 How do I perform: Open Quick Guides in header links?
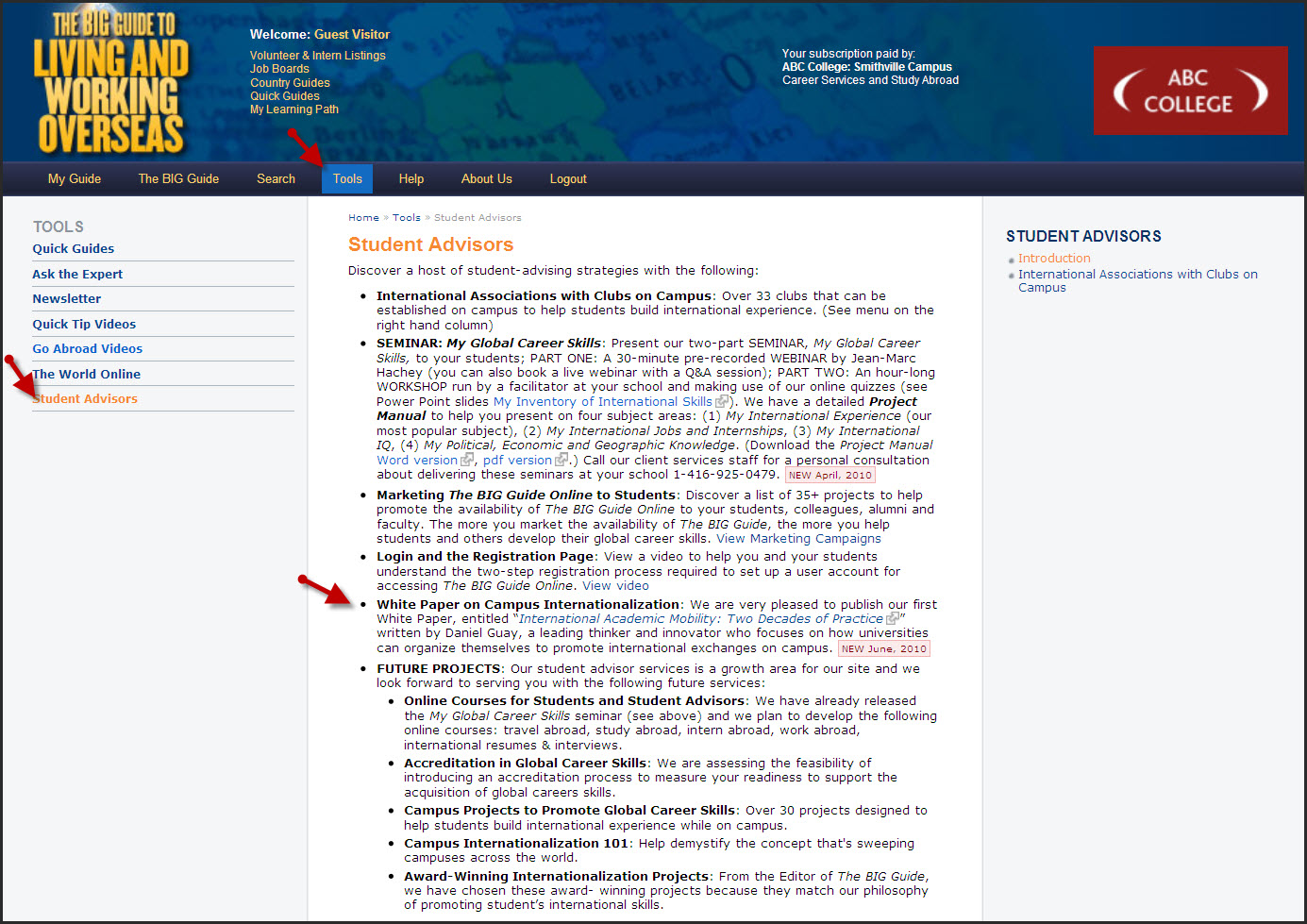click(285, 96)
